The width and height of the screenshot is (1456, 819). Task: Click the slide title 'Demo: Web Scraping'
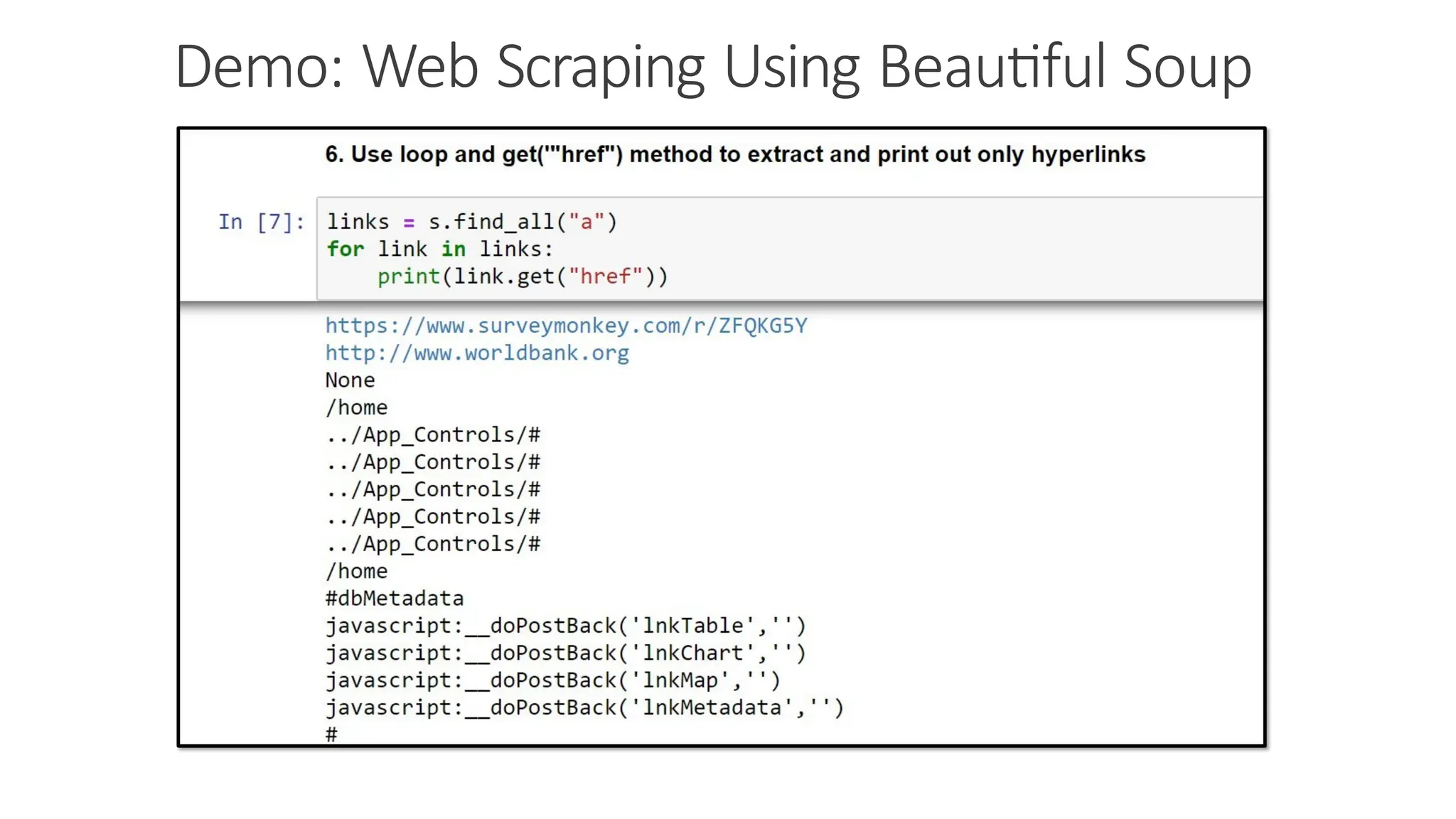tap(712, 67)
